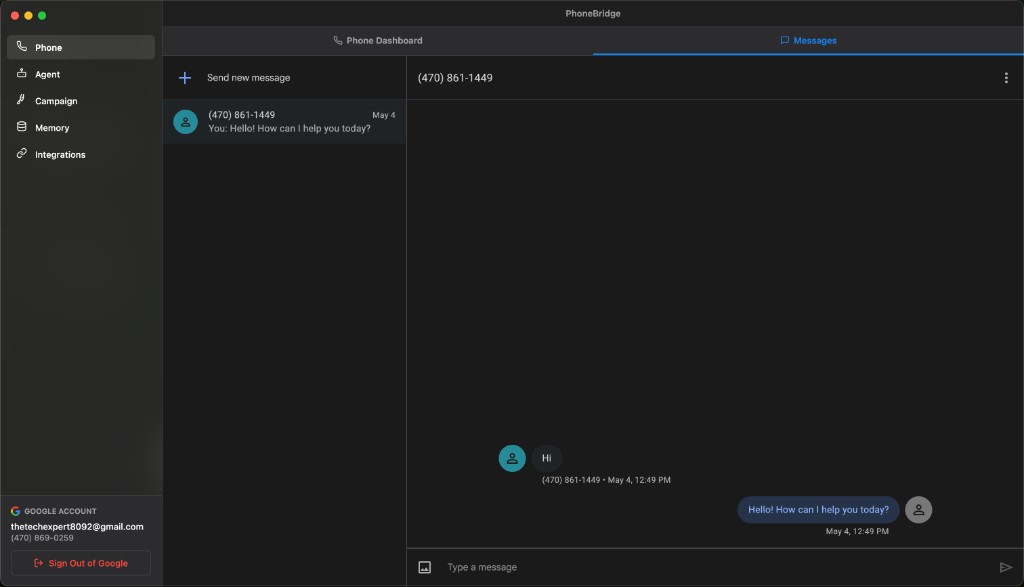Click the phone icon on Phone Dashboard tab
This screenshot has height=587, width=1024.
[338, 40]
